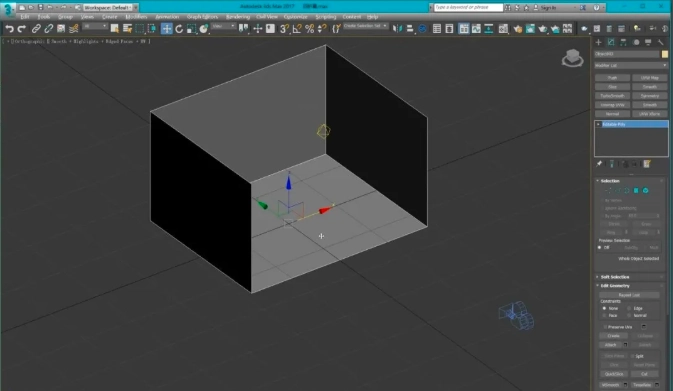The height and width of the screenshot is (391, 673).
Task: Select Normal constraint radio button
Action: click(x=629, y=315)
